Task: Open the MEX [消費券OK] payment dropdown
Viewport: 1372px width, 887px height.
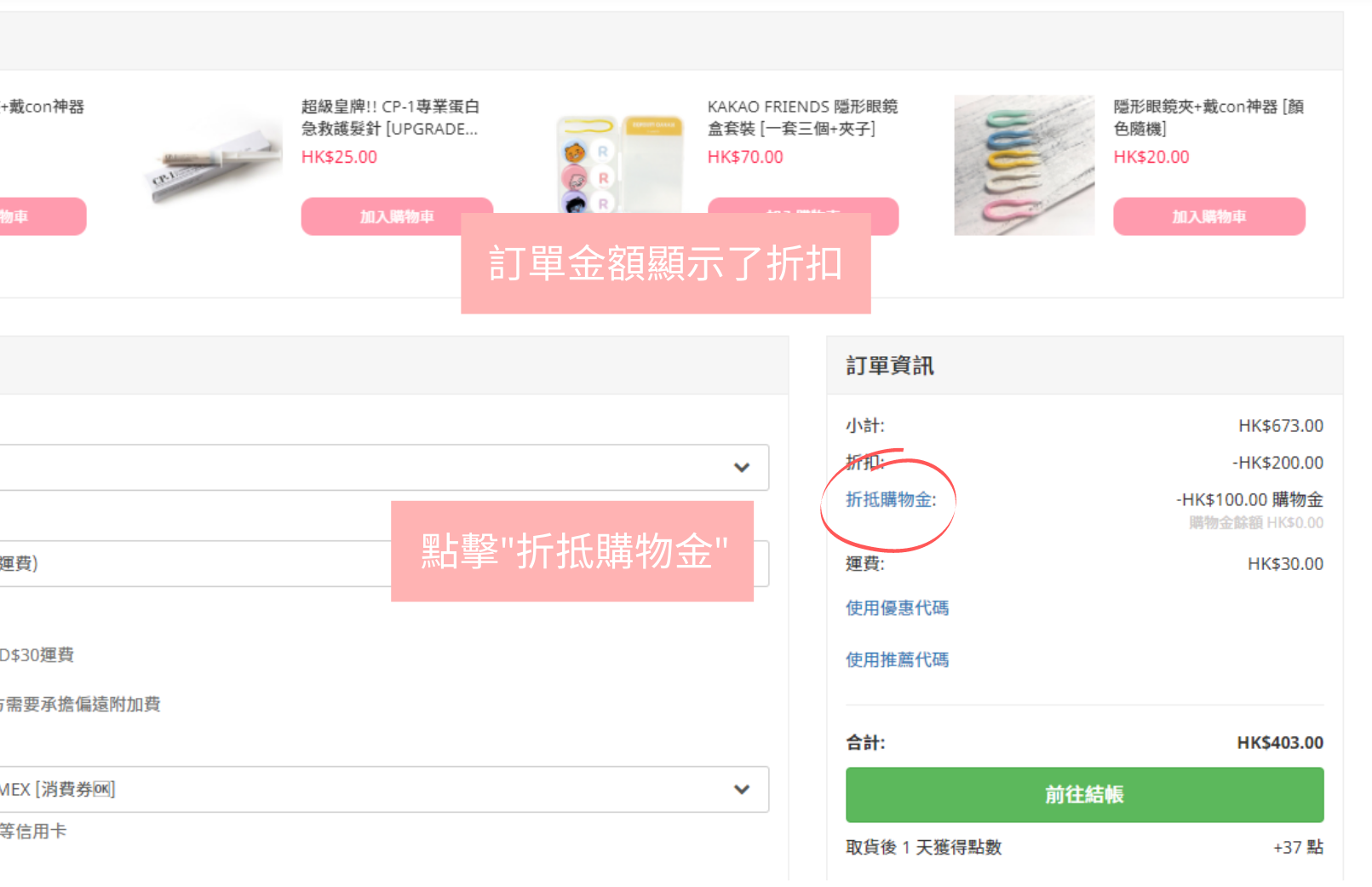Action: (x=383, y=789)
